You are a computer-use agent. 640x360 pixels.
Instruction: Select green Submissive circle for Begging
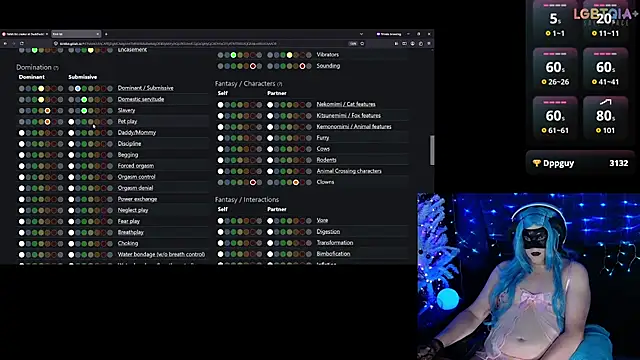(84, 155)
